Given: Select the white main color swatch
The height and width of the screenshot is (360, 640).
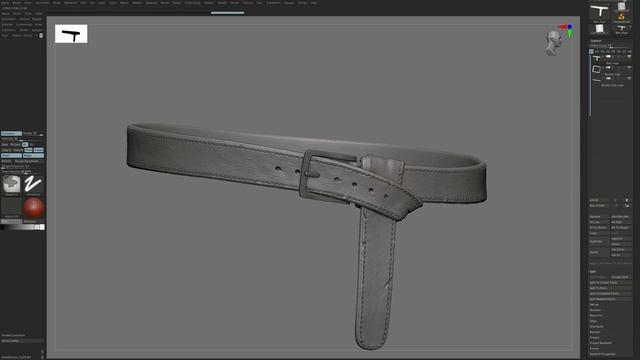Looking at the screenshot, I should [x=42, y=227].
